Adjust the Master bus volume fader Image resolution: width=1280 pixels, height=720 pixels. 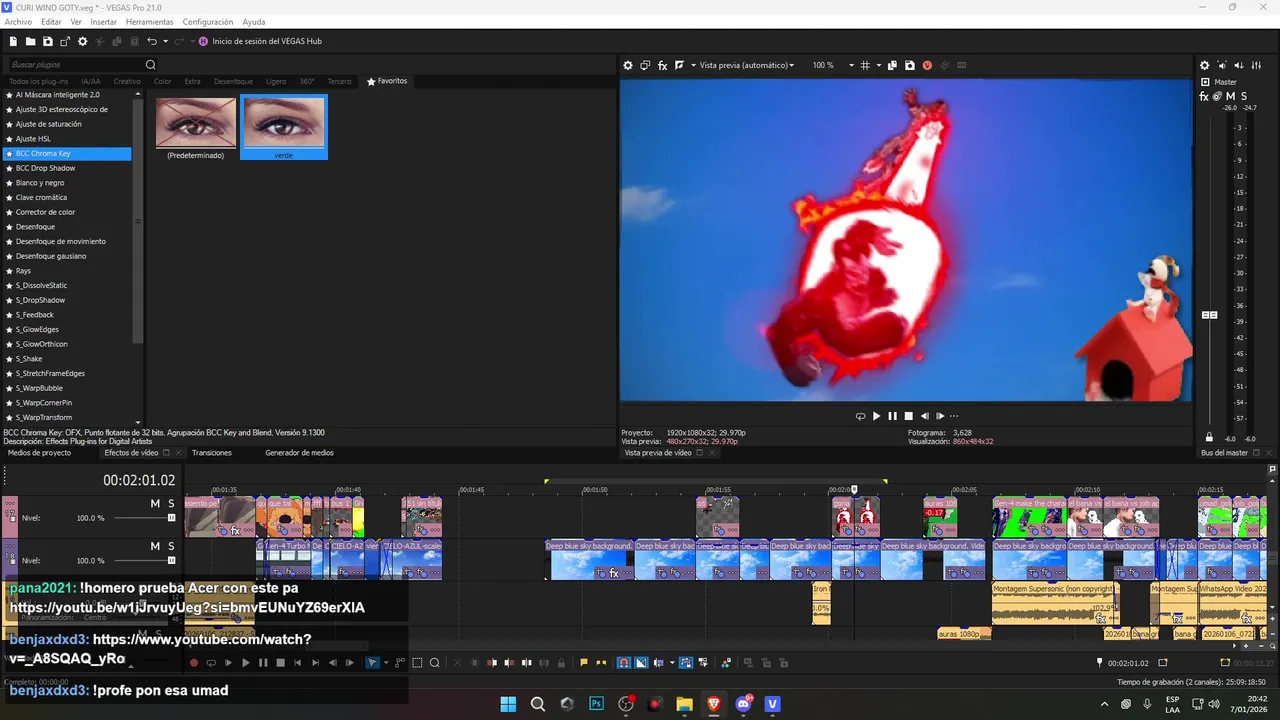[x=1209, y=315]
